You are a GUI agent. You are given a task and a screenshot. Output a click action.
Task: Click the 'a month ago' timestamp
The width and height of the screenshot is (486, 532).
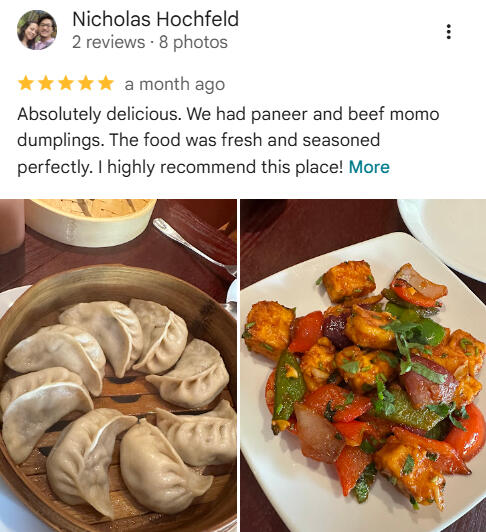coord(175,84)
